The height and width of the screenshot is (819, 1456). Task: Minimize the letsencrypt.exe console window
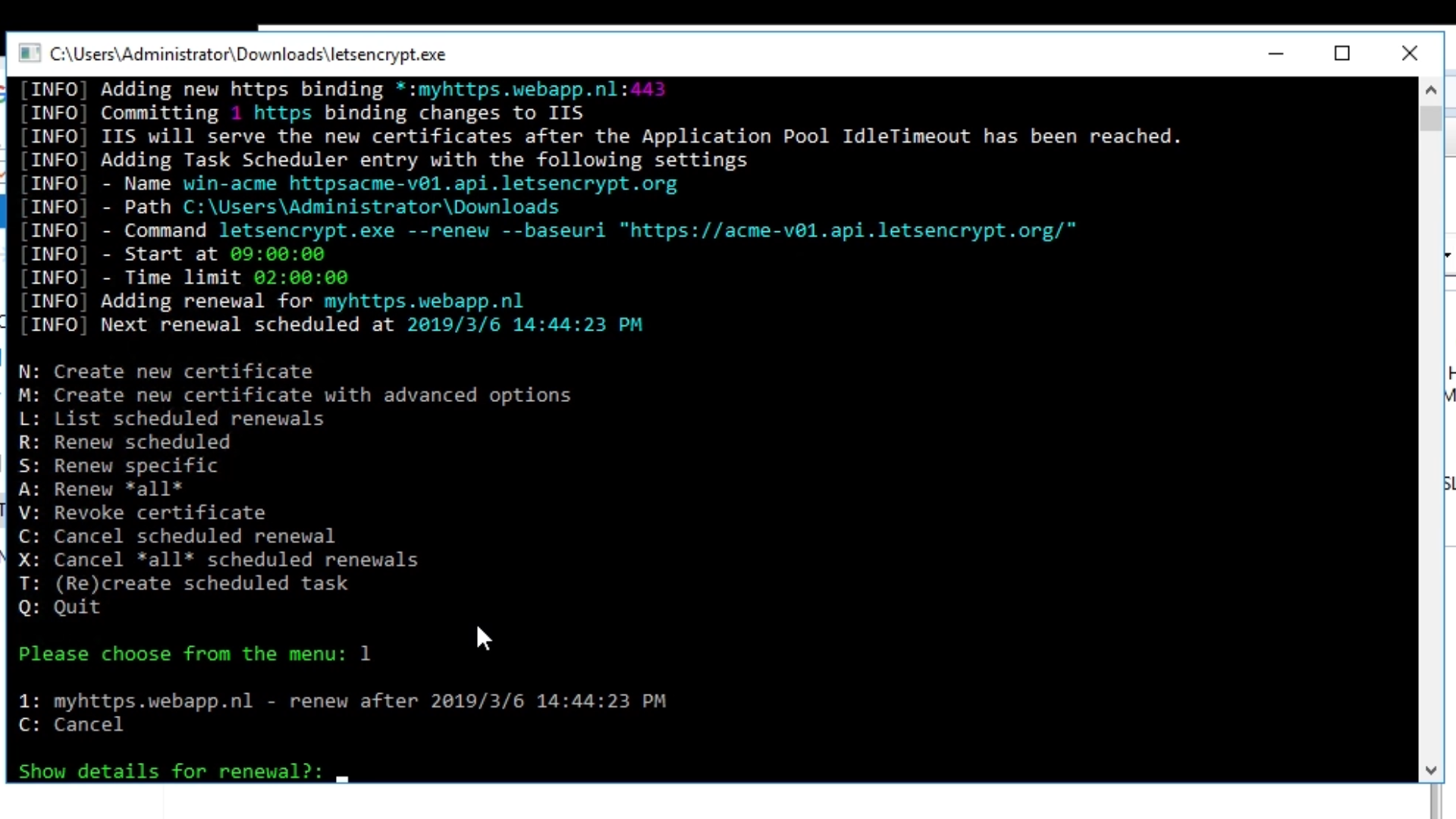(1276, 54)
